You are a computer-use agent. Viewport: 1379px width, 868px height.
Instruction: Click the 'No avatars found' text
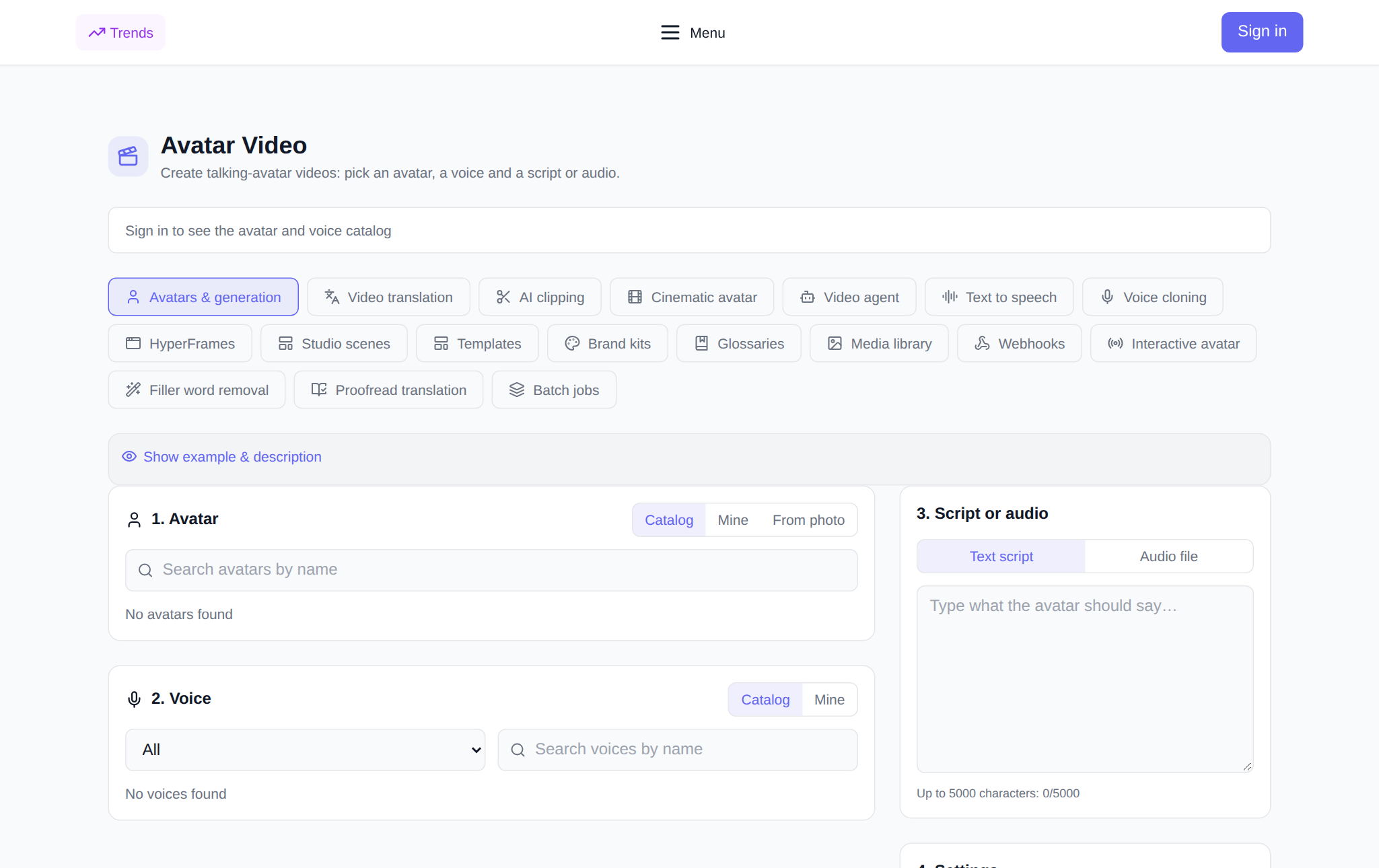[179, 614]
